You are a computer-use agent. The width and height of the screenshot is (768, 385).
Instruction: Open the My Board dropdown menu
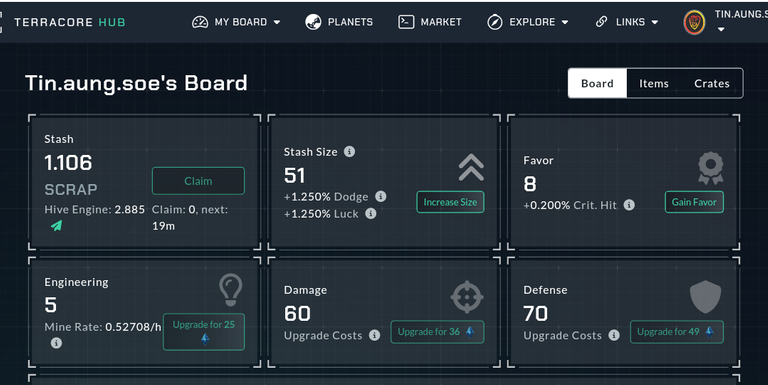pyautogui.click(x=236, y=22)
